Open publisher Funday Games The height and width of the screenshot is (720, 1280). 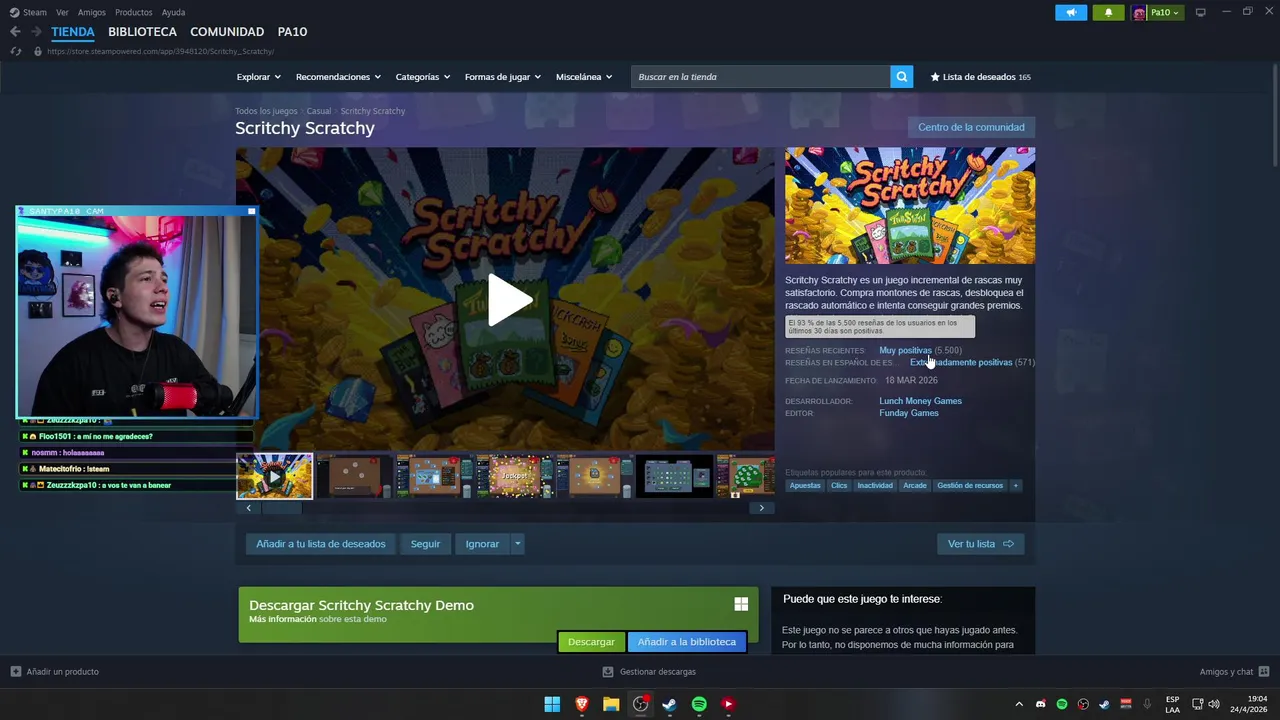(908, 413)
